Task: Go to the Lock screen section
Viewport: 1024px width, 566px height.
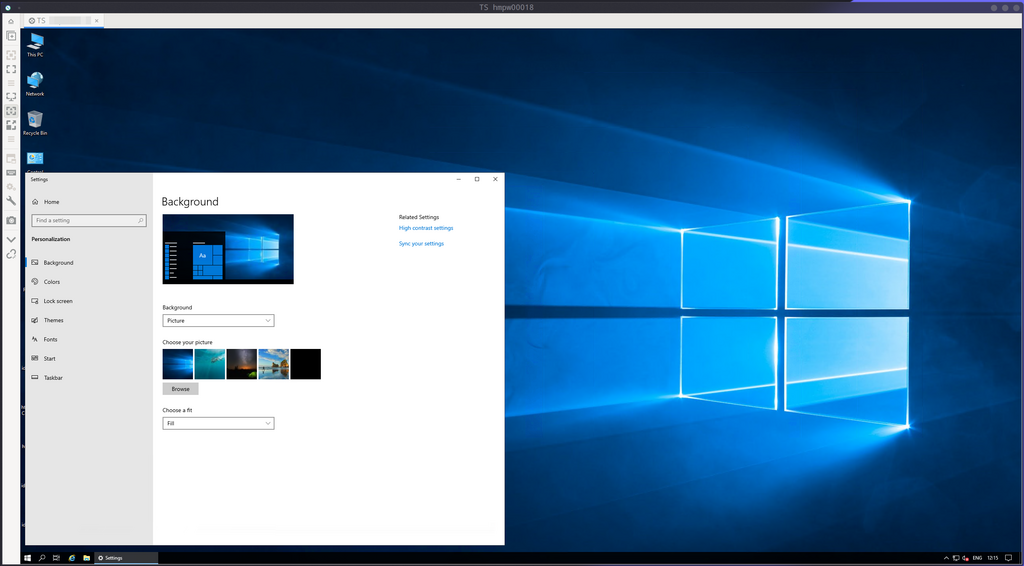Action: coord(58,301)
